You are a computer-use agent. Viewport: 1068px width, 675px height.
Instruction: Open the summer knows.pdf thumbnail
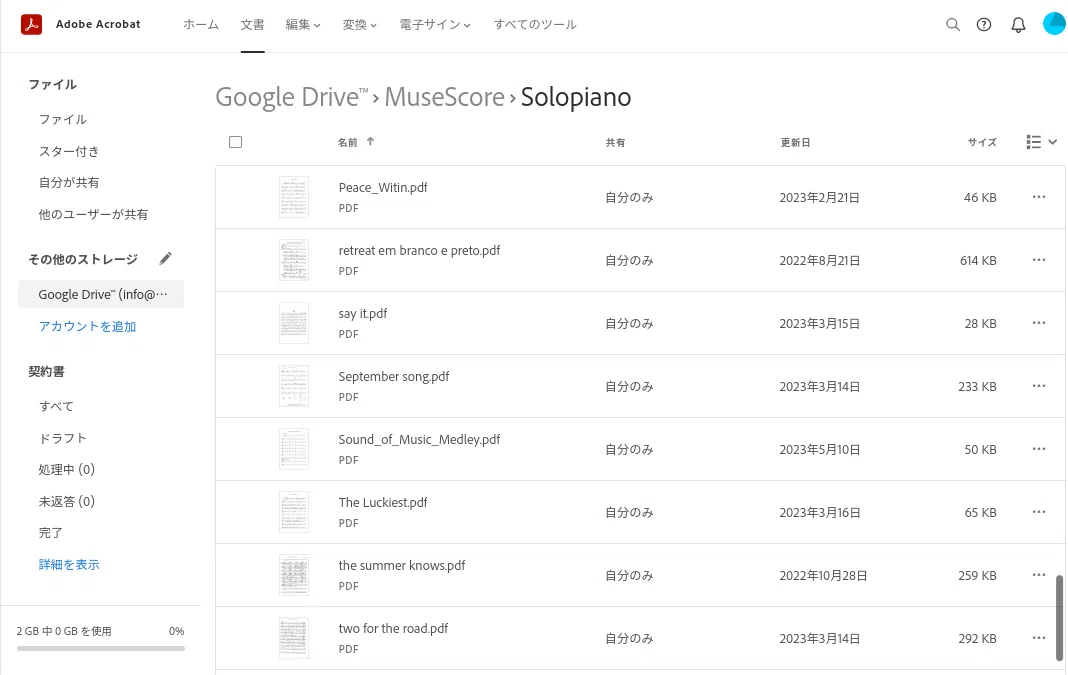294,575
